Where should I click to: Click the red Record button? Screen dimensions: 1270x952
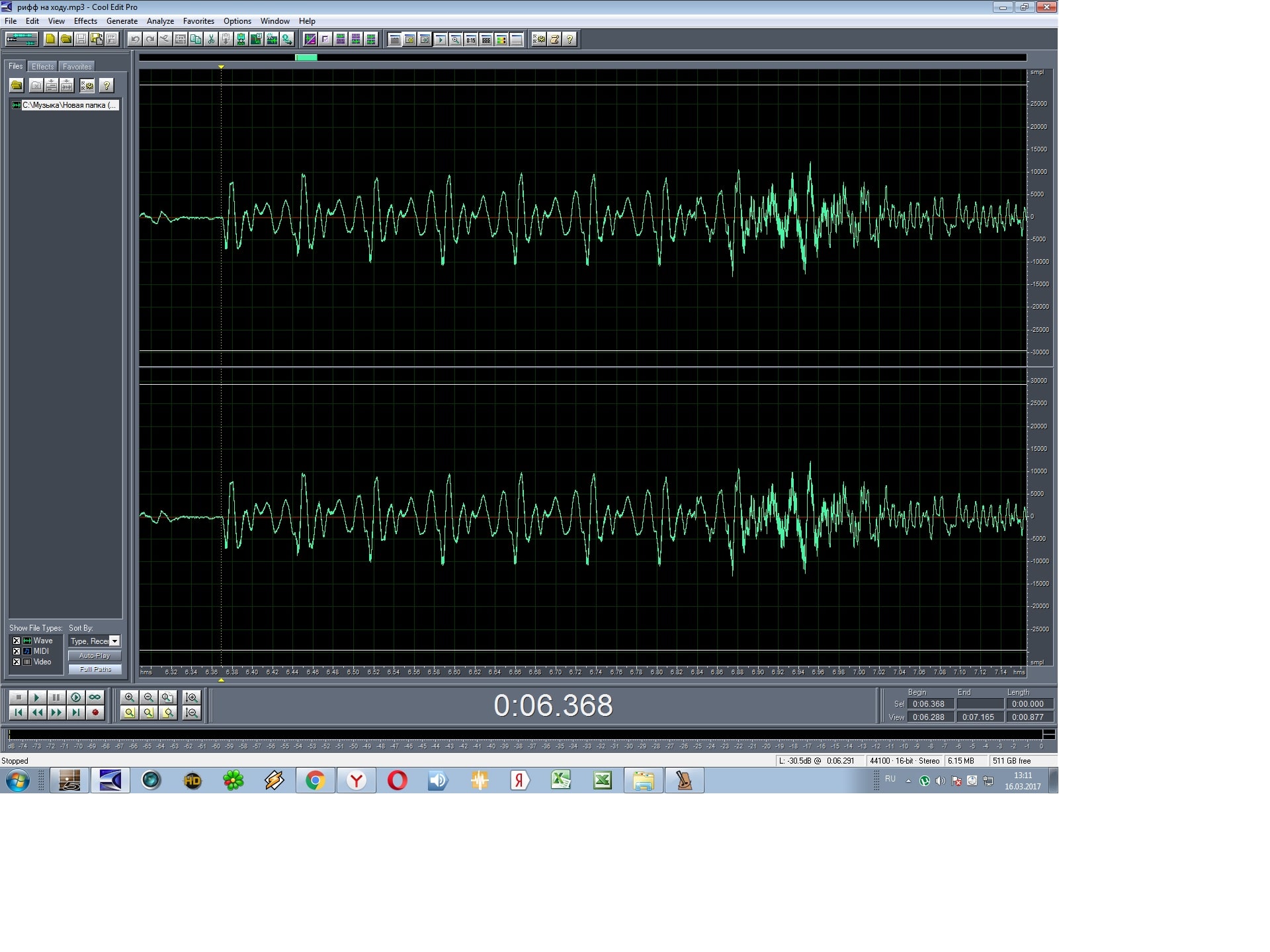click(x=95, y=713)
